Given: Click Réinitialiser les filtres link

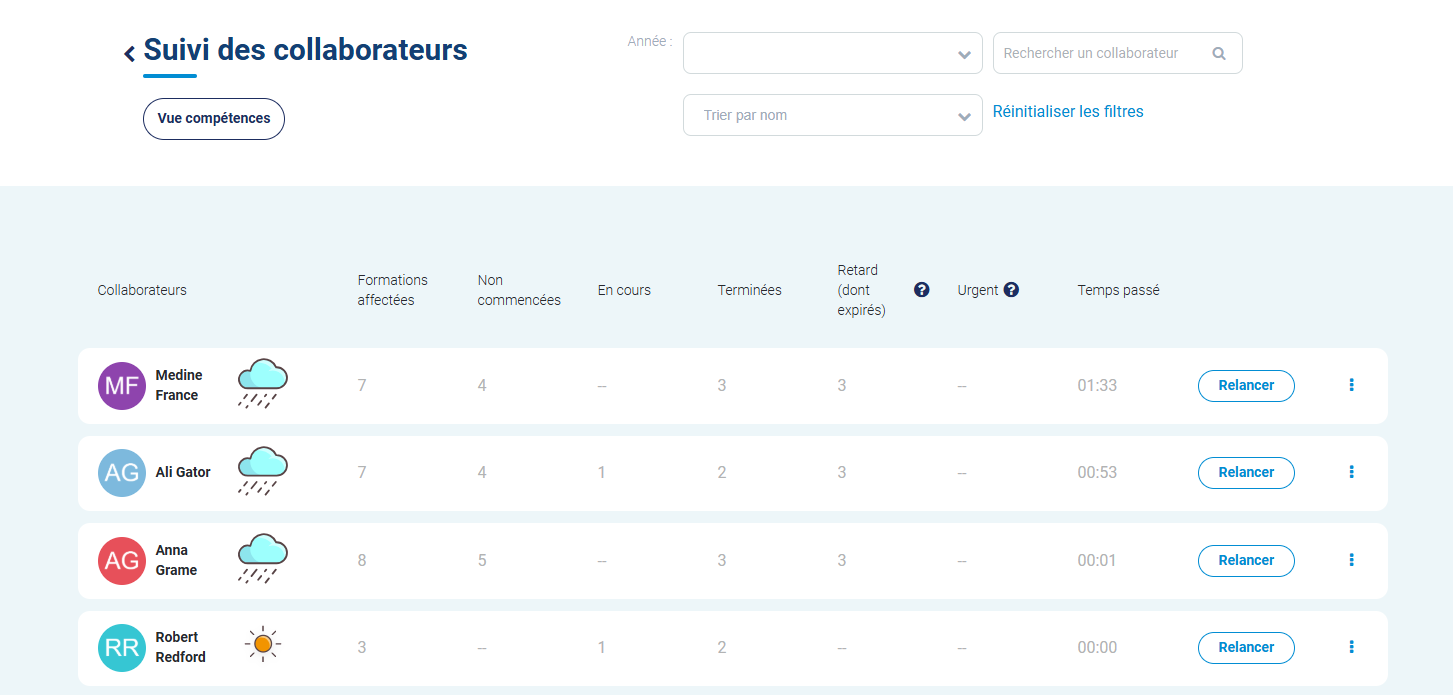Looking at the screenshot, I should point(1067,112).
